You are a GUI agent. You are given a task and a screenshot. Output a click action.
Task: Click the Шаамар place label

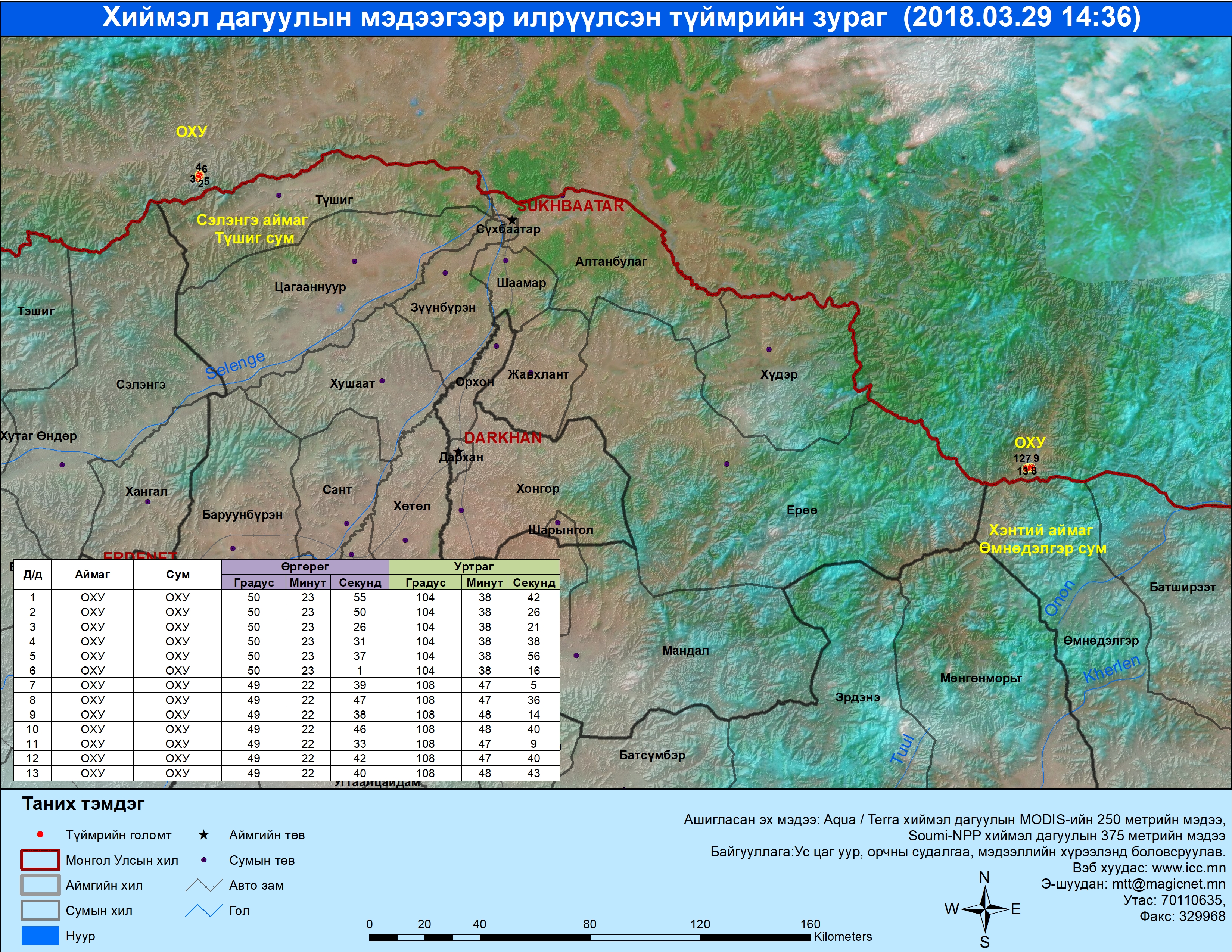pos(521,283)
